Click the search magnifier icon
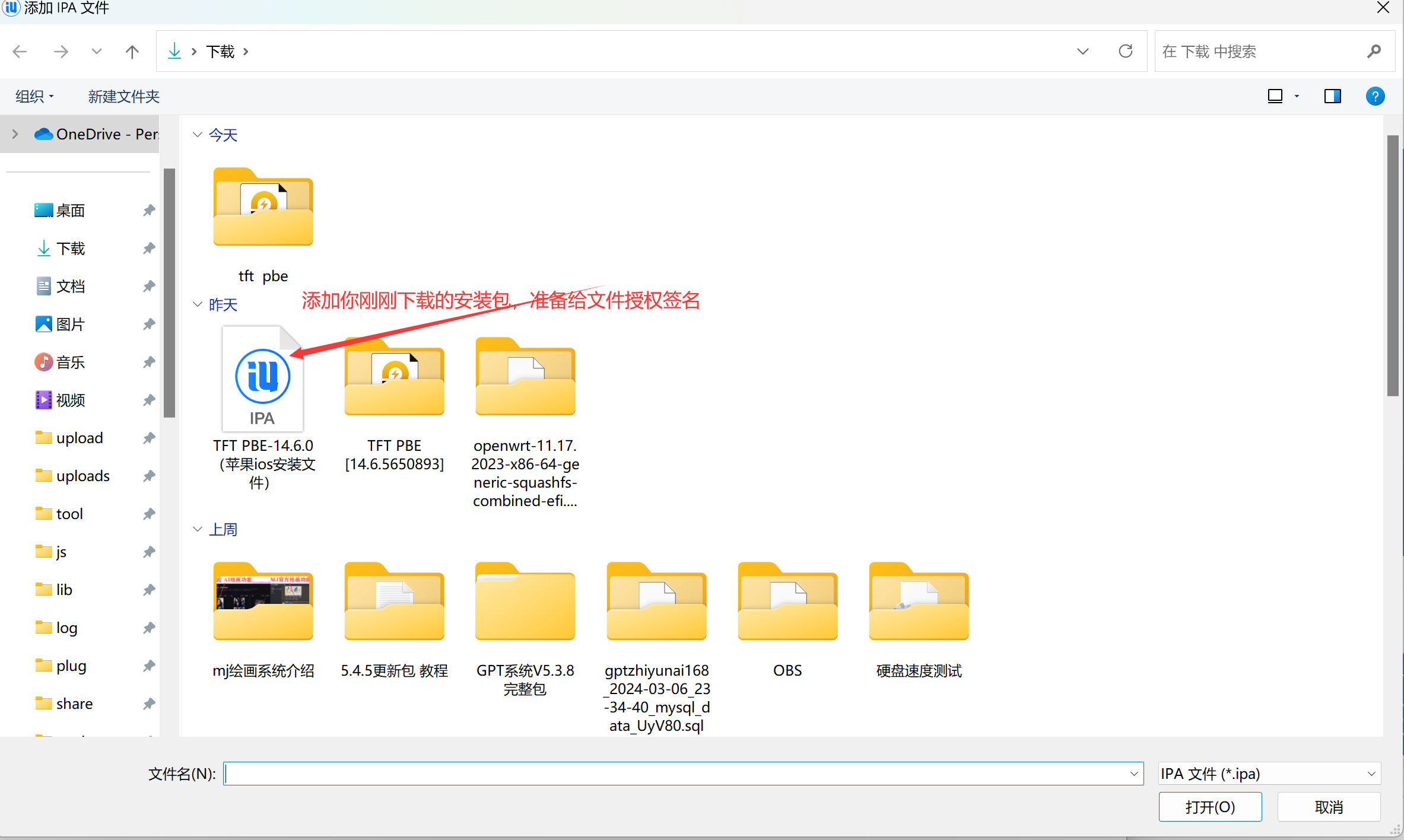Screen dimensions: 1404x840 (x=1373, y=52)
